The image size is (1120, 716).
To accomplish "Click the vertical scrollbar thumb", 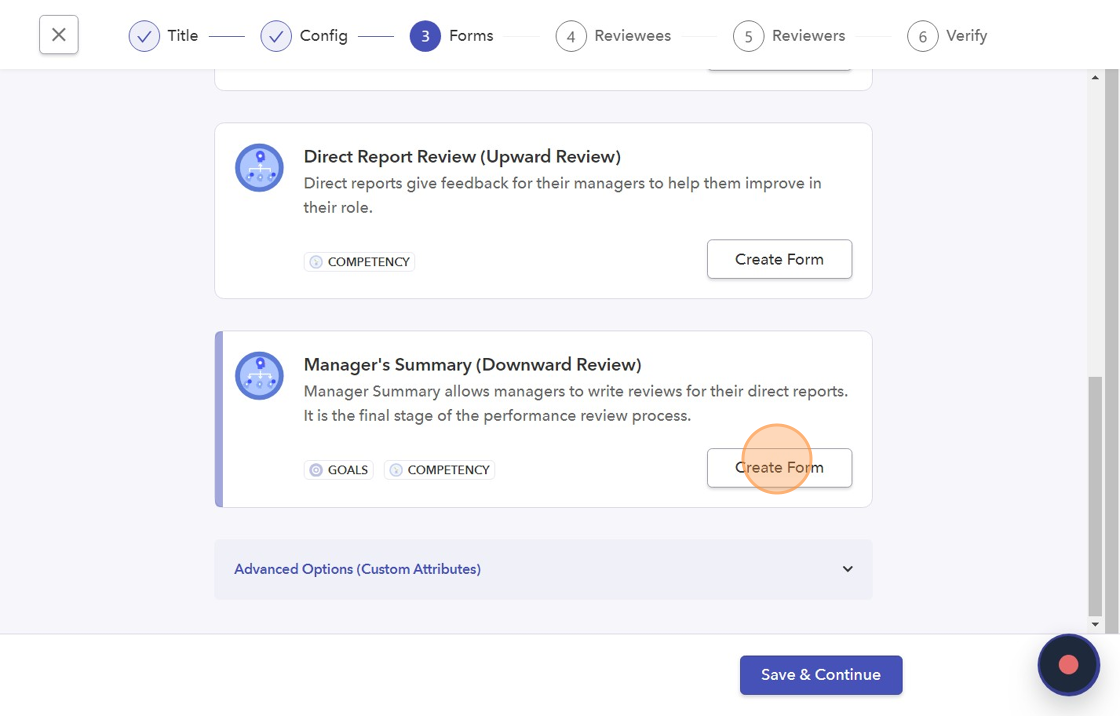I will [x=1095, y=495].
